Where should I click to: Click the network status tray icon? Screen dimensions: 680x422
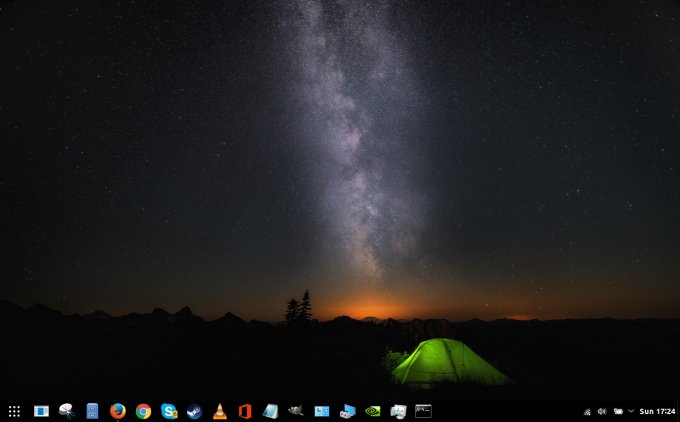[587, 412]
